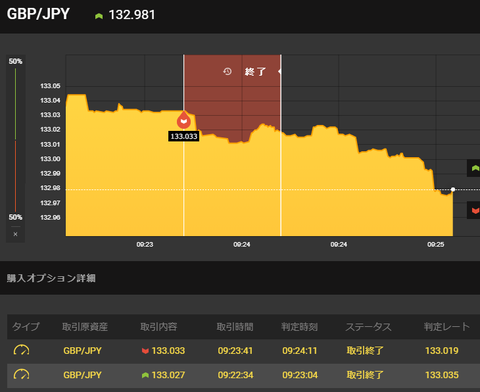
Task: Click the 133.05 price axis label
Action: pyautogui.click(x=50, y=86)
